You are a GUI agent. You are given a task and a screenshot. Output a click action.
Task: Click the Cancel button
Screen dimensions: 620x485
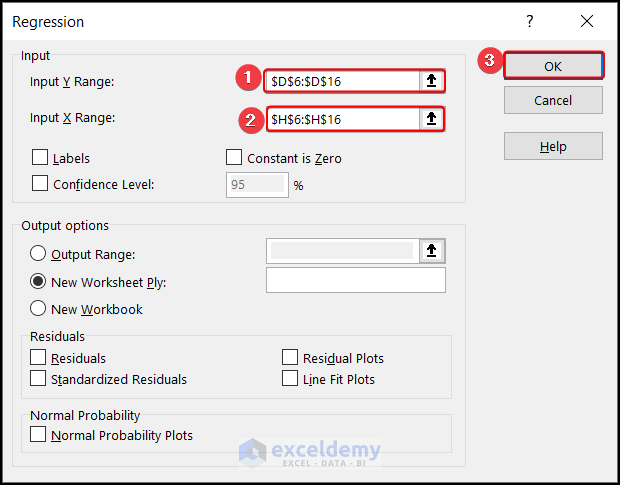point(553,100)
